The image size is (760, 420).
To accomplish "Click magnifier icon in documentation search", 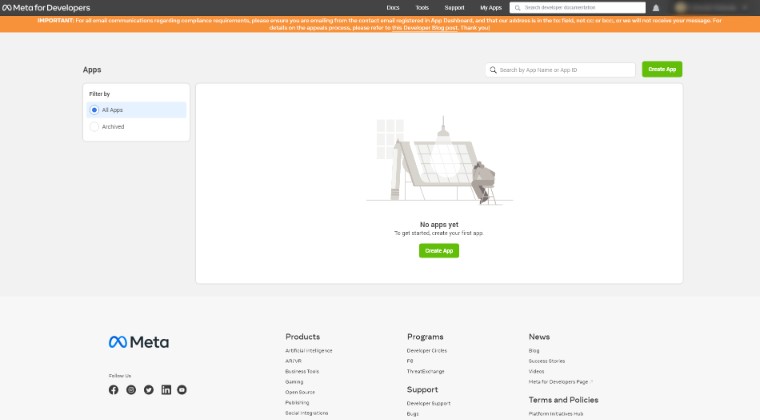I will click(x=517, y=8).
